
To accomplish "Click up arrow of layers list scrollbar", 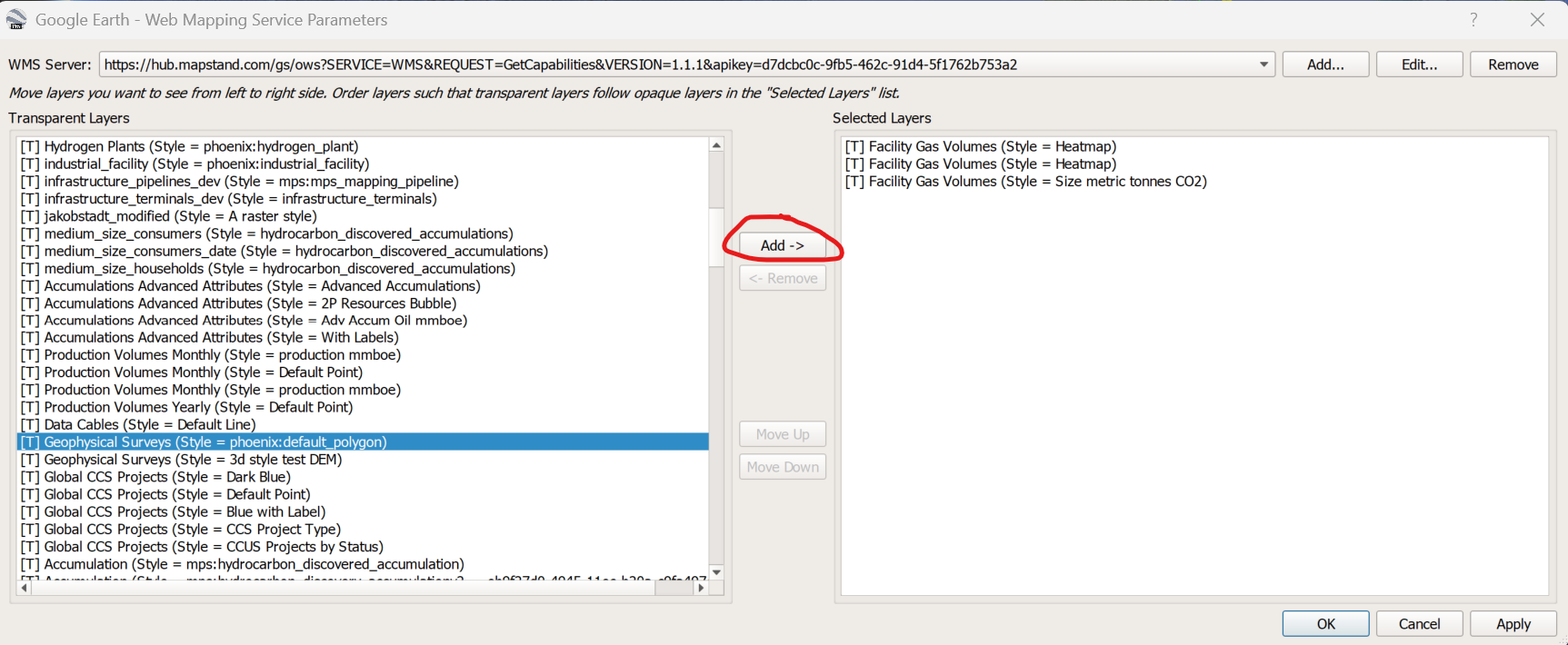I will tap(716, 145).
